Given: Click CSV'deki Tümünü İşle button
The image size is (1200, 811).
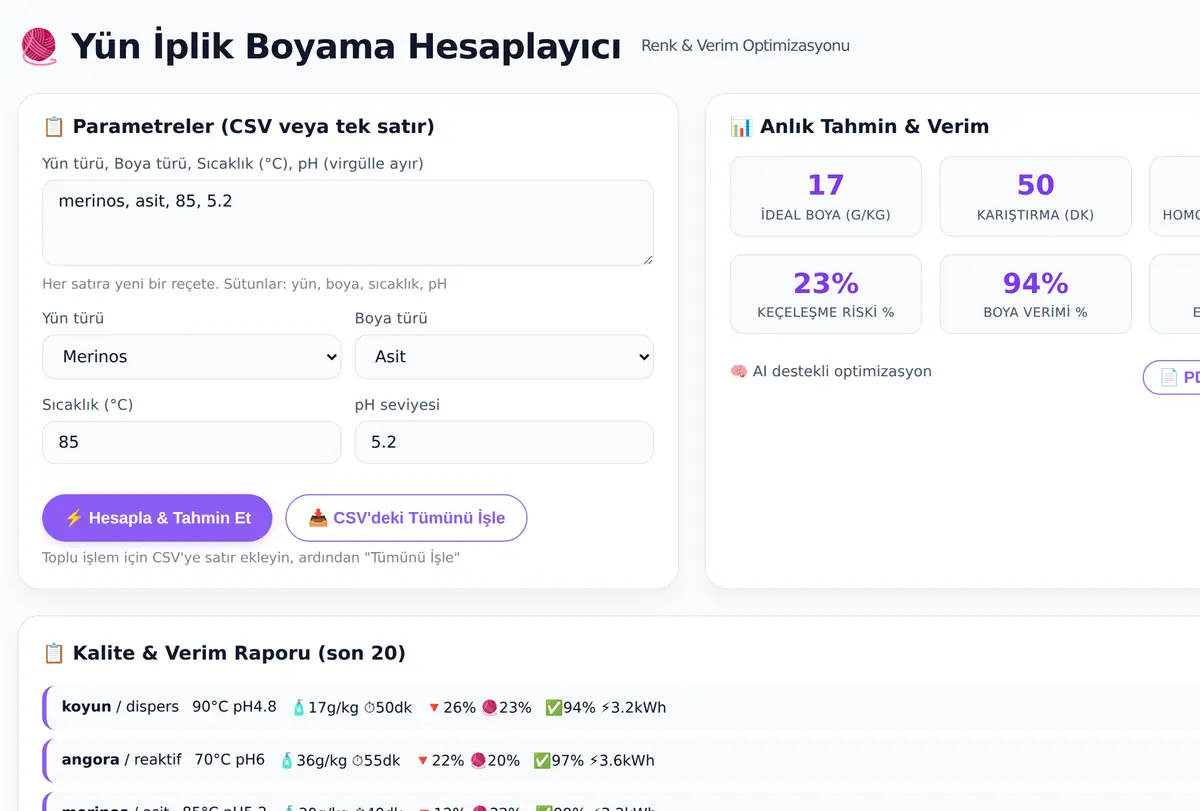Looking at the screenshot, I should [406, 518].
